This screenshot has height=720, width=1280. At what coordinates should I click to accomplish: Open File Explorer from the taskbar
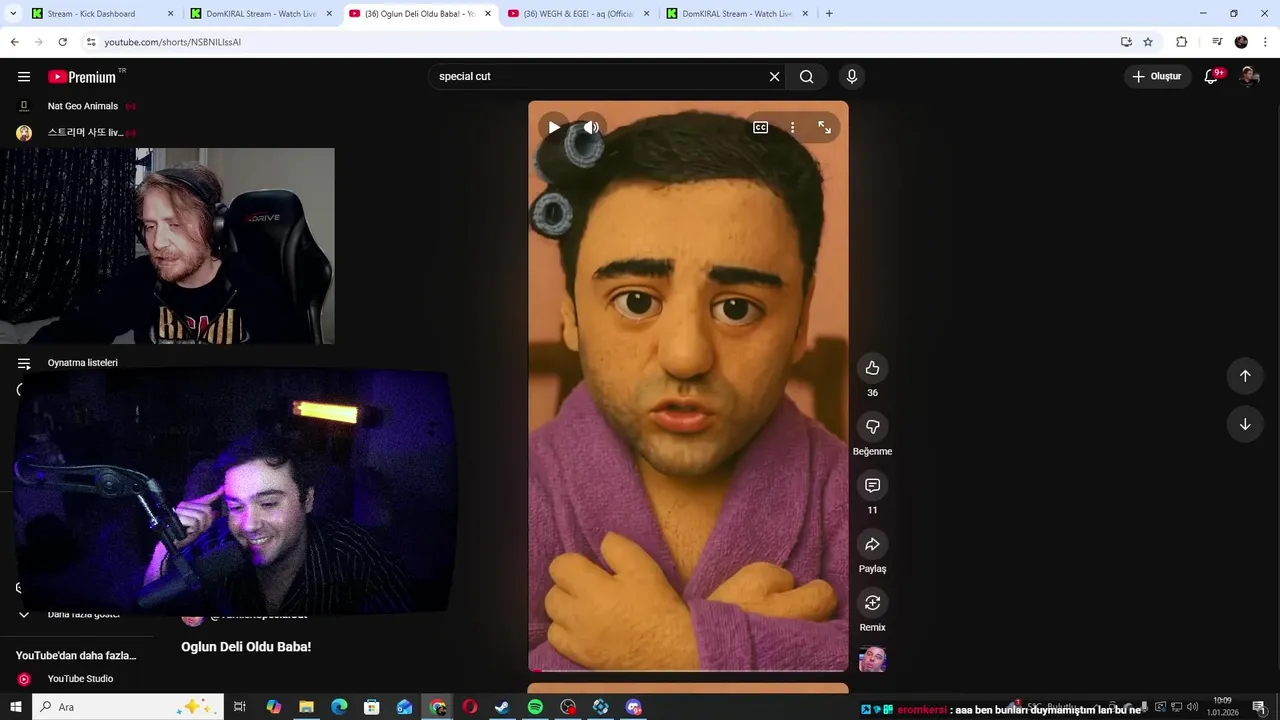(x=306, y=707)
